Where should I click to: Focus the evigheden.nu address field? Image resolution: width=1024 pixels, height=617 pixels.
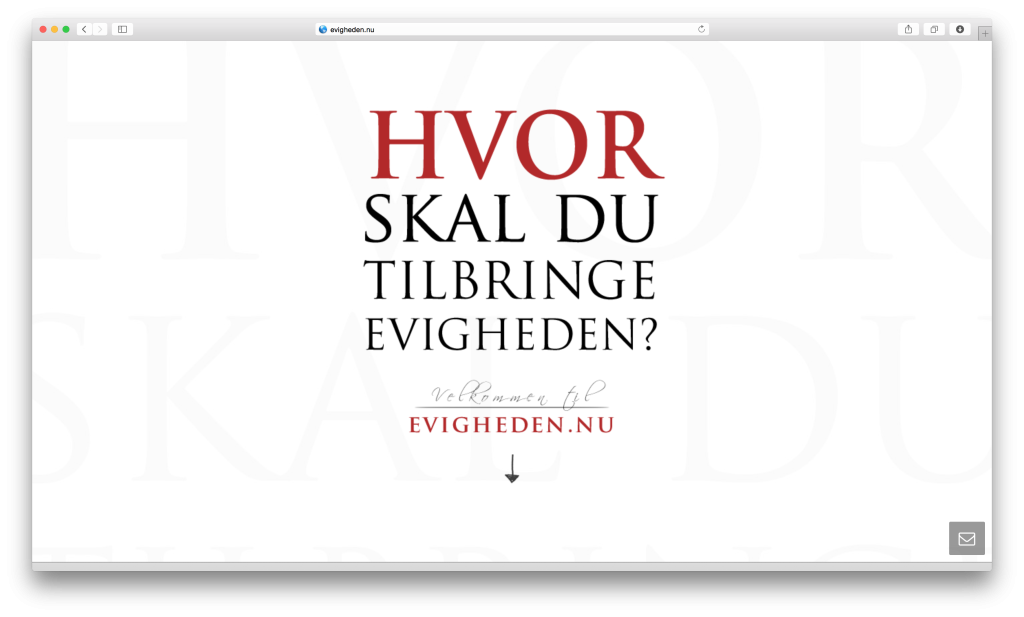pyautogui.click(x=512, y=29)
